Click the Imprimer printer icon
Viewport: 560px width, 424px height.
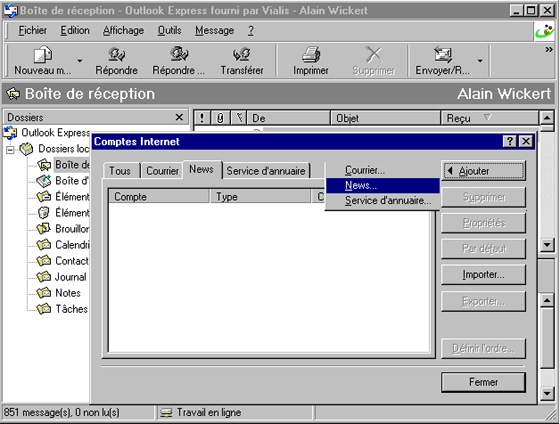[x=311, y=55]
